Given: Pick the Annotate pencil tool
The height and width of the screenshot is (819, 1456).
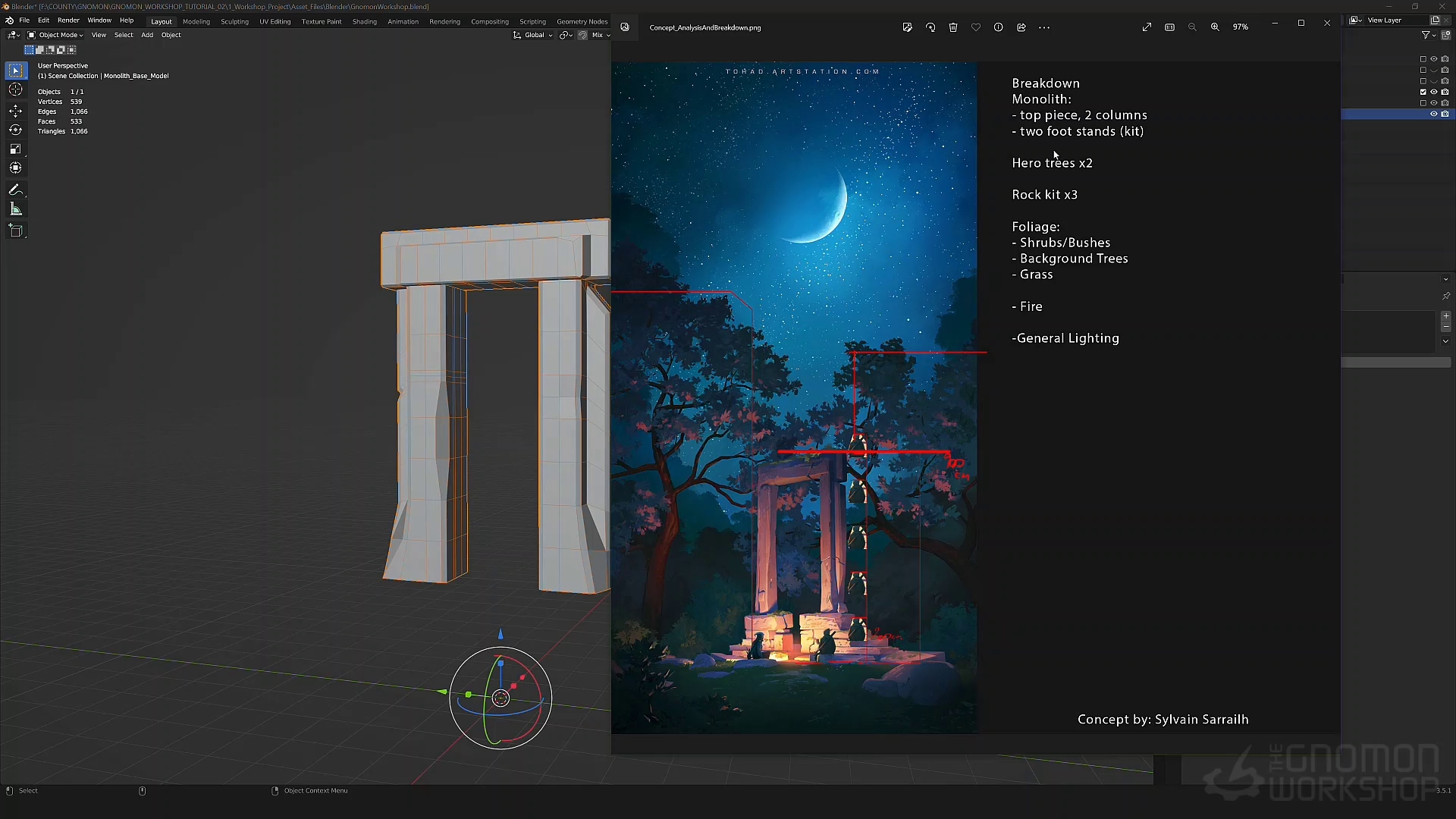Looking at the screenshot, I should tap(15, 190).
